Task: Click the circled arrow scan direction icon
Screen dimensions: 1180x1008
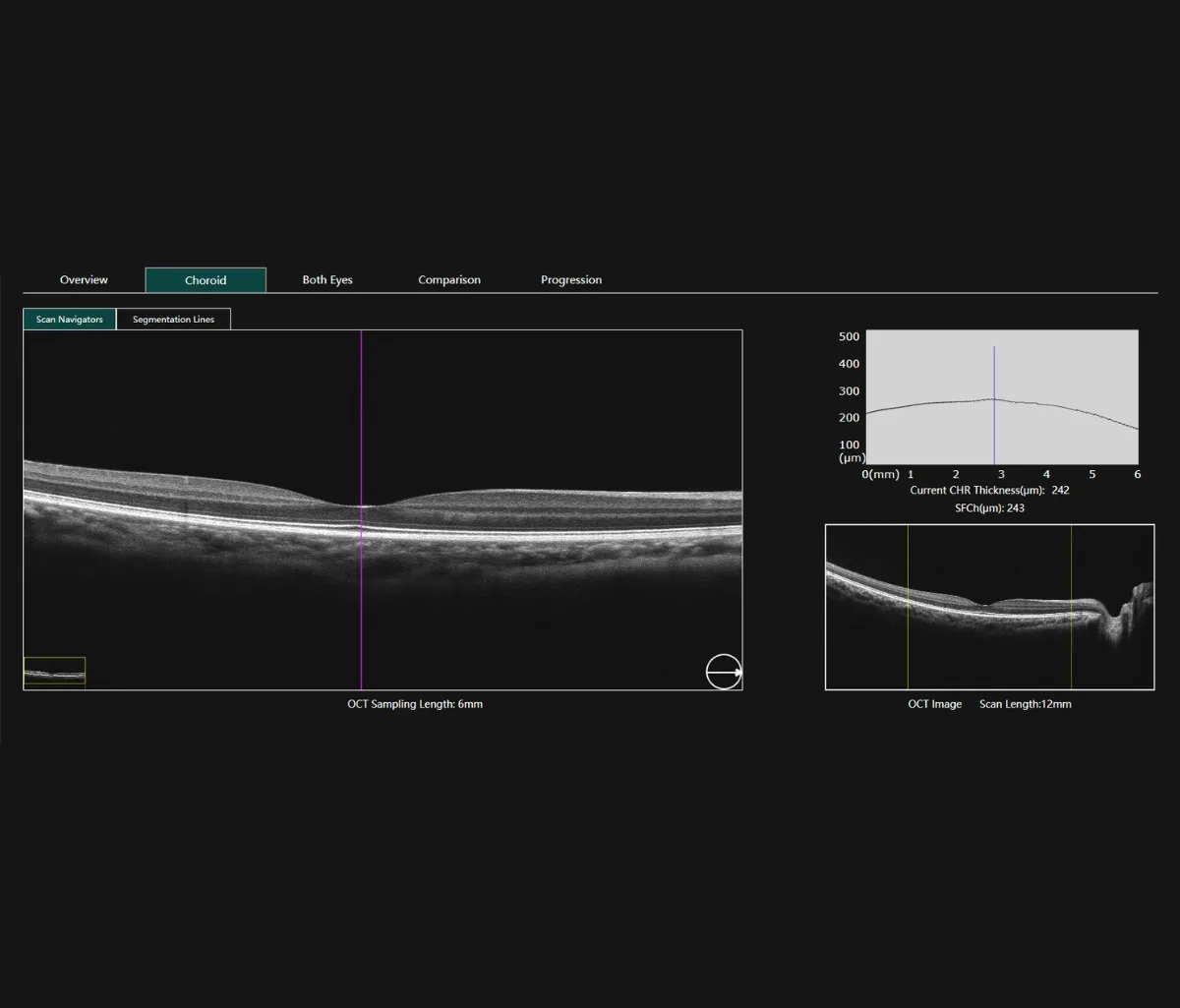Action: pyautogui.click(x=724, y=672)
